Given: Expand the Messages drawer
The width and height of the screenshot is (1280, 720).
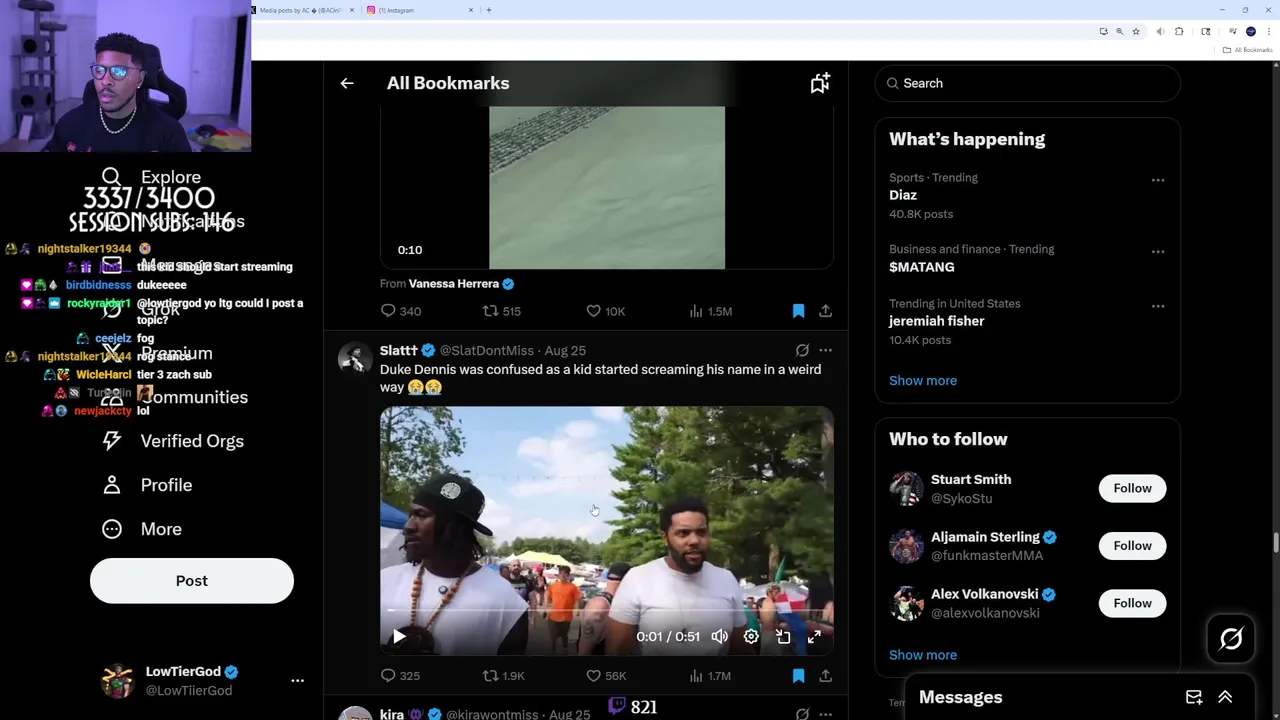Looking at the screenshot, I should tap(1225, 697).
